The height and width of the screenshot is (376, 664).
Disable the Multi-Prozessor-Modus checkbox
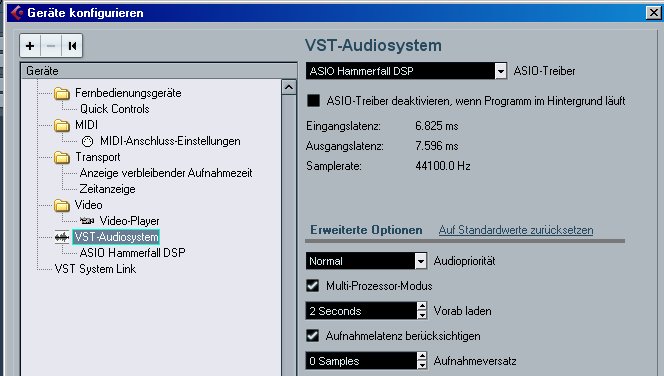click(313, 285)
